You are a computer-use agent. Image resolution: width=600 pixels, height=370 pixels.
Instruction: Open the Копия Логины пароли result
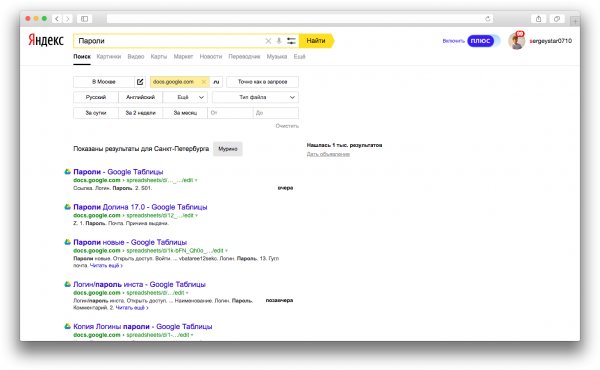(x=143, y=326)
